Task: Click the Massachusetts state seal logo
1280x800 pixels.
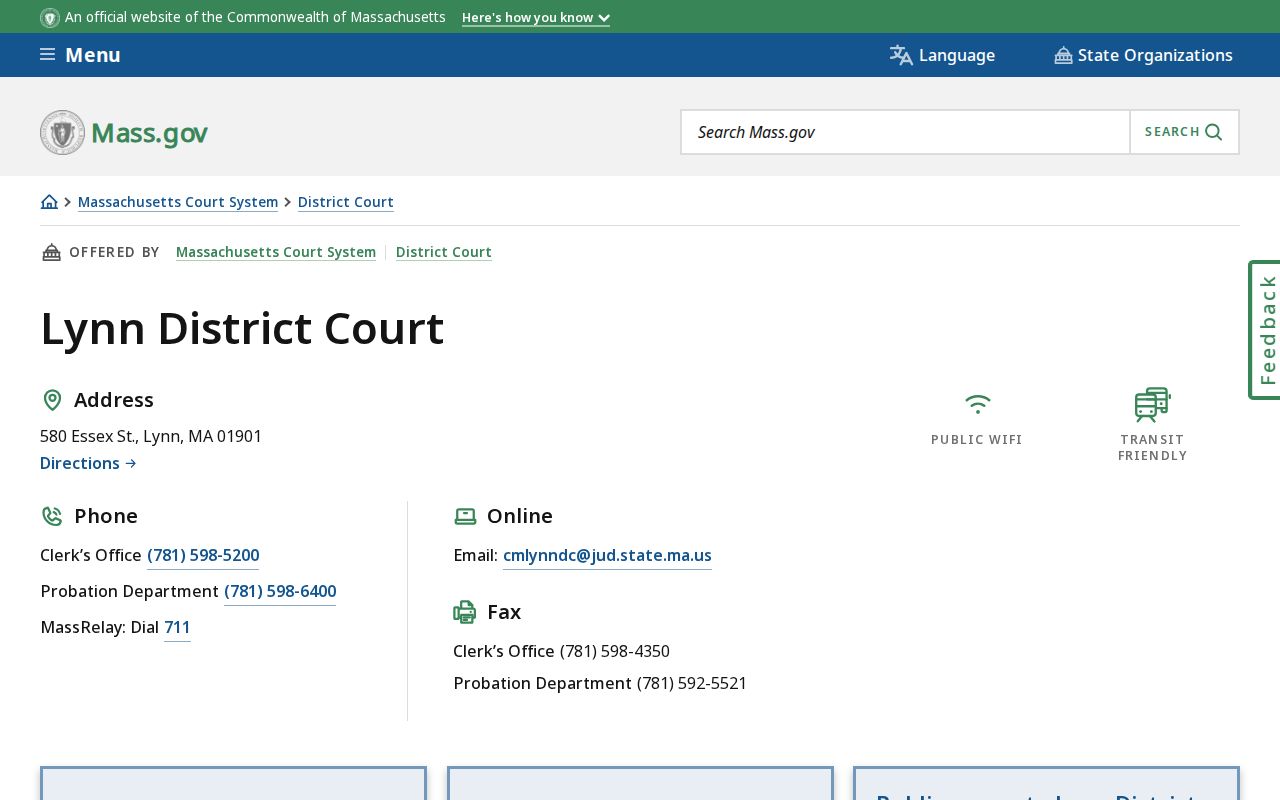Action: (x=62, y=132)
